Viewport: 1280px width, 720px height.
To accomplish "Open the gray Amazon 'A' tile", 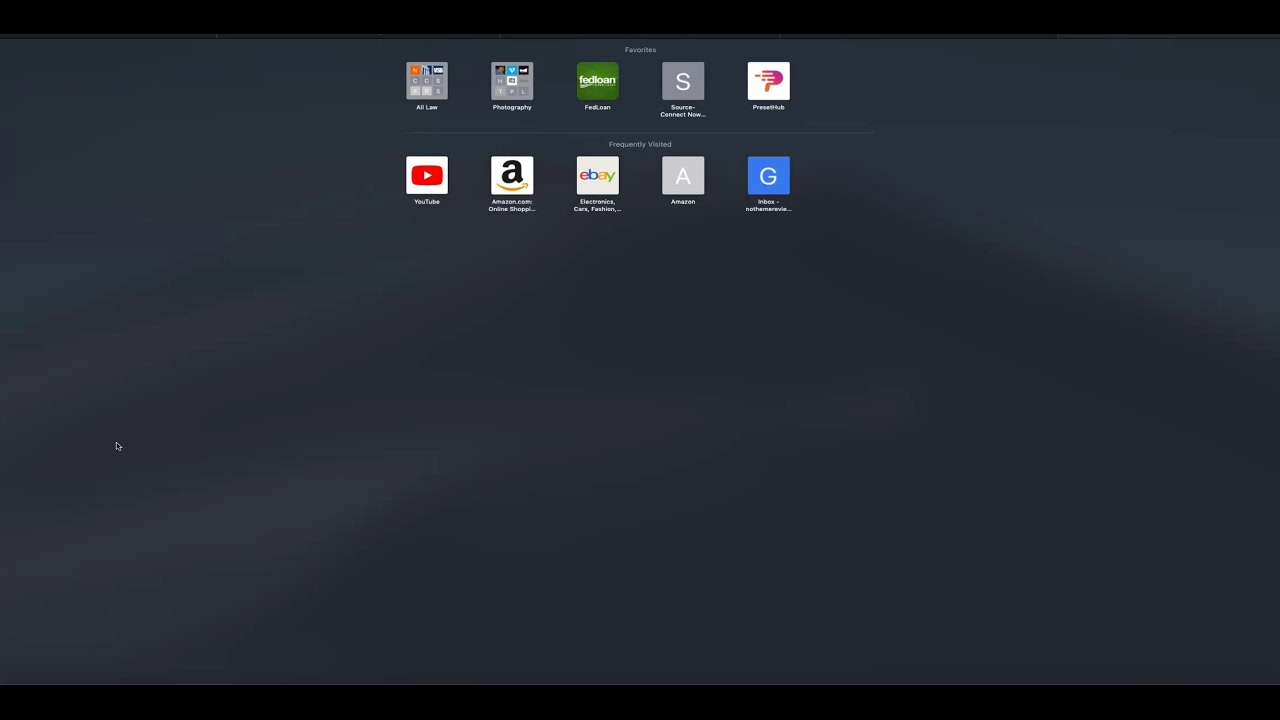I will pos(683,175).
